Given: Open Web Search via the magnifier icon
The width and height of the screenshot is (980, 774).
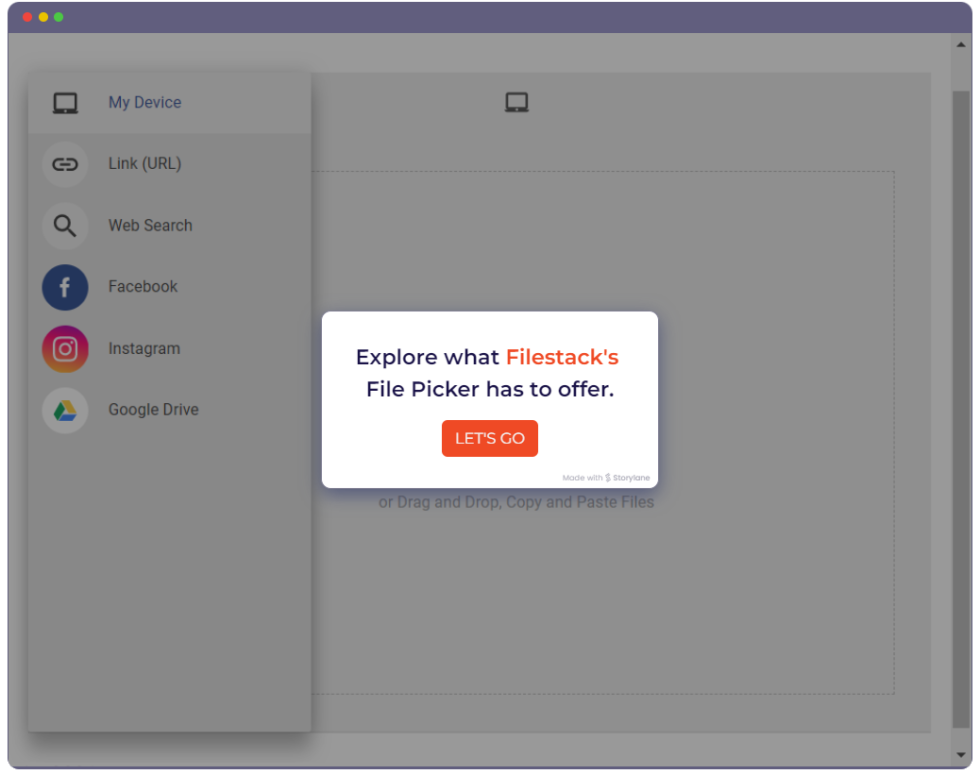Looking at the screenshot, I should (x=65, y=225).
